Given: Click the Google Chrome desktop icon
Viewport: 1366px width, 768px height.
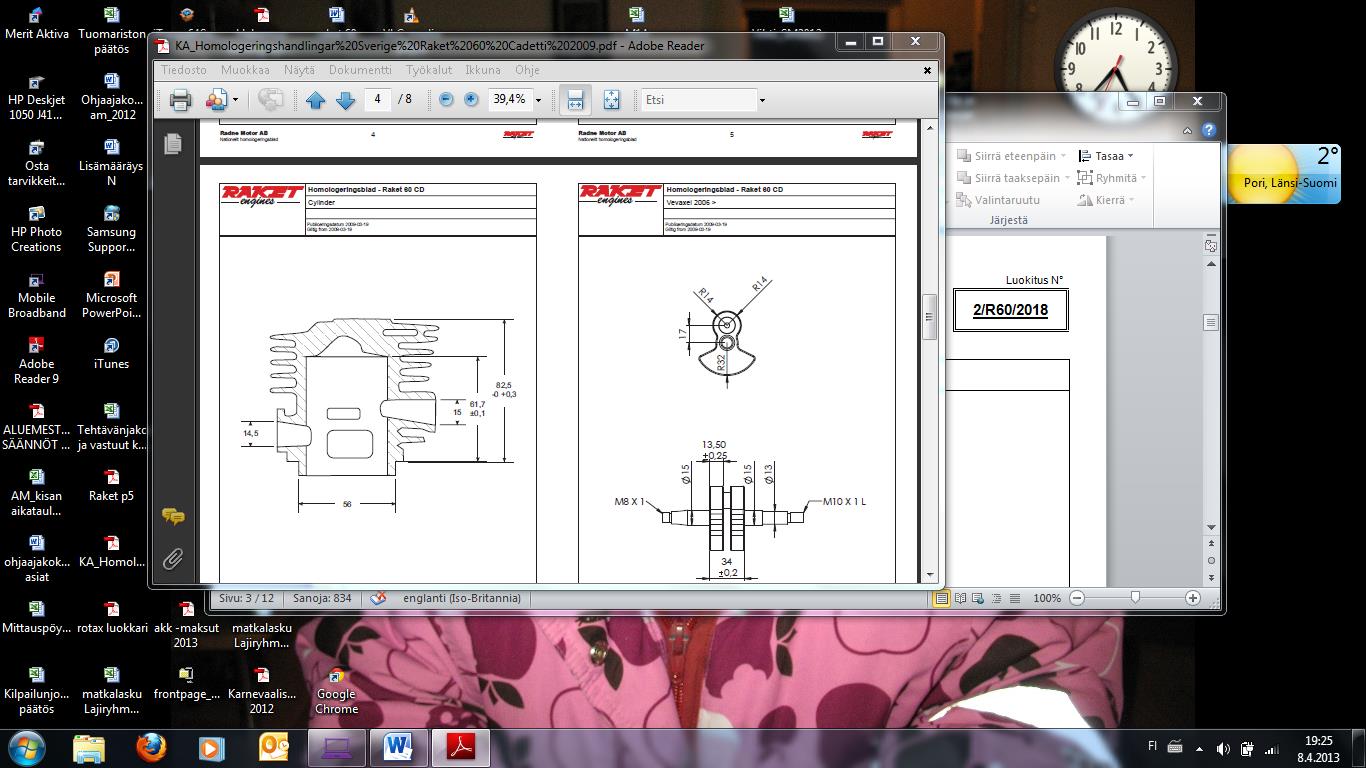Looking at the screenshot, I should tap(336, 690).
